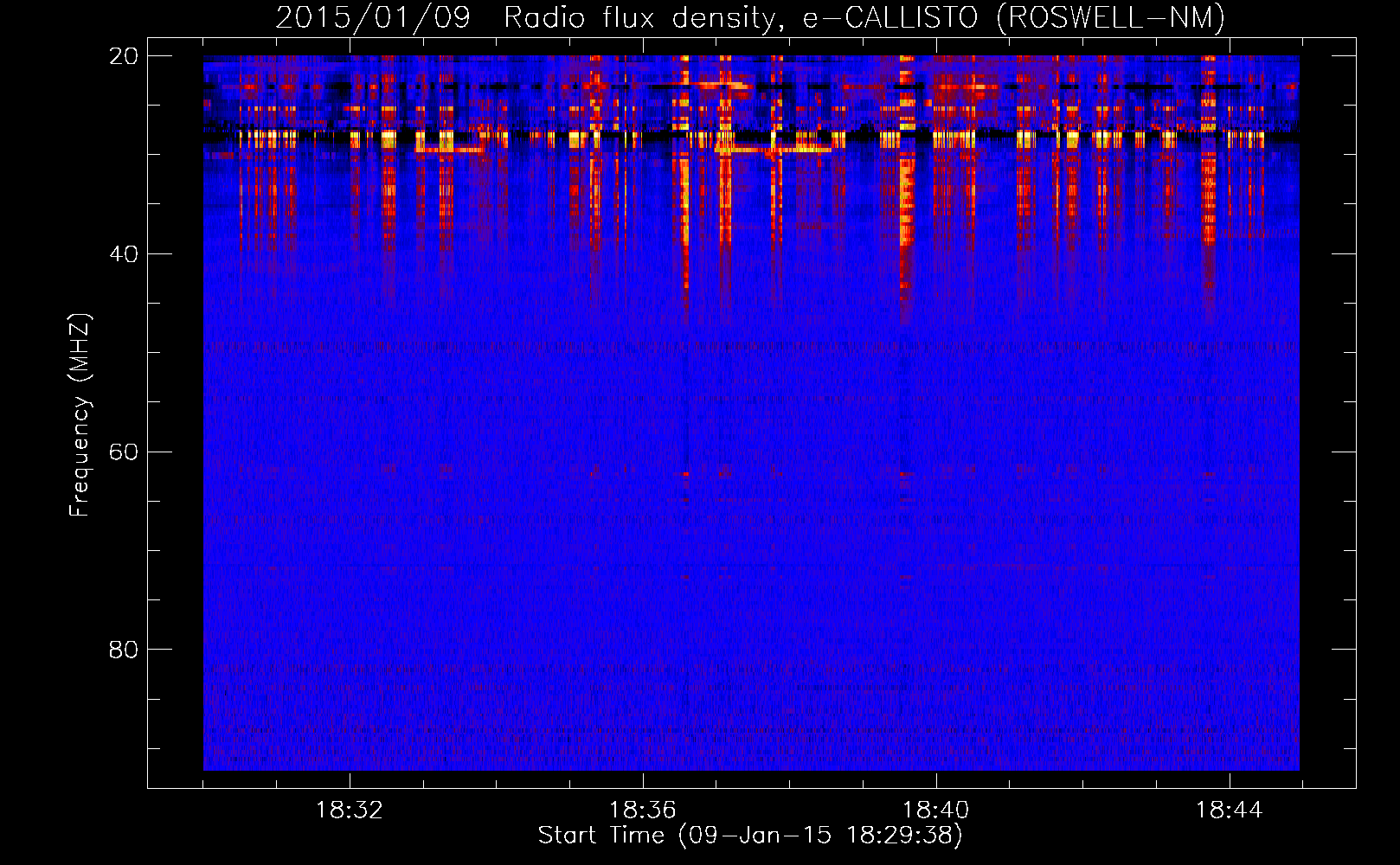Click the 60 frequency tick label

click(x=124, y=452)
